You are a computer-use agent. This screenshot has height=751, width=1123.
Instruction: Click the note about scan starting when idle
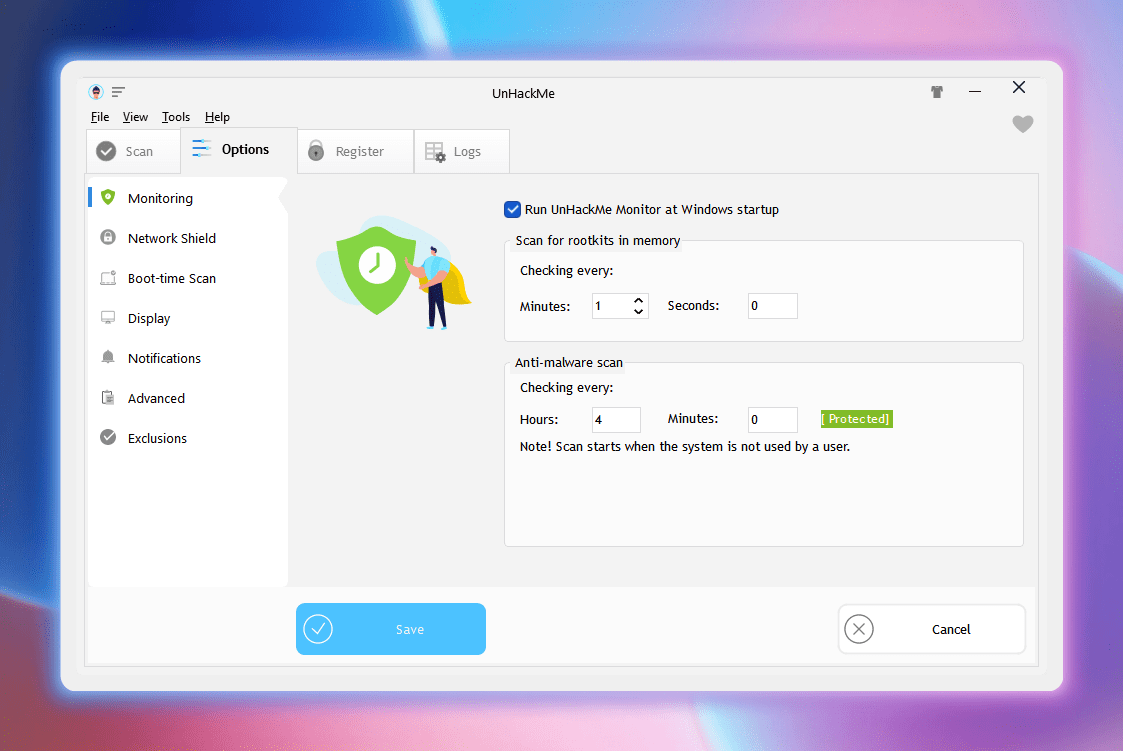[x=685, y=447]
